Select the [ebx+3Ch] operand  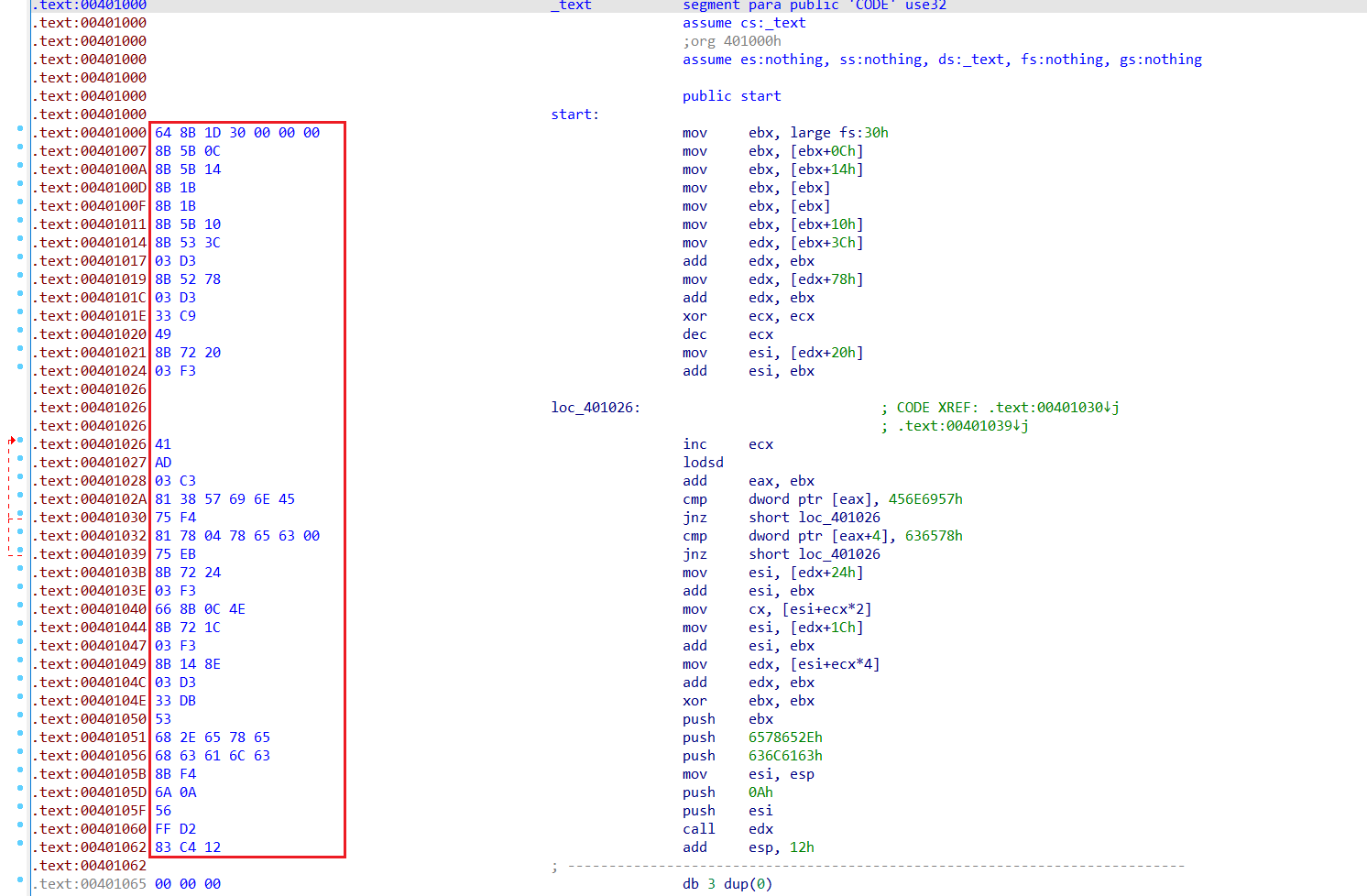(x=826, y=243)
